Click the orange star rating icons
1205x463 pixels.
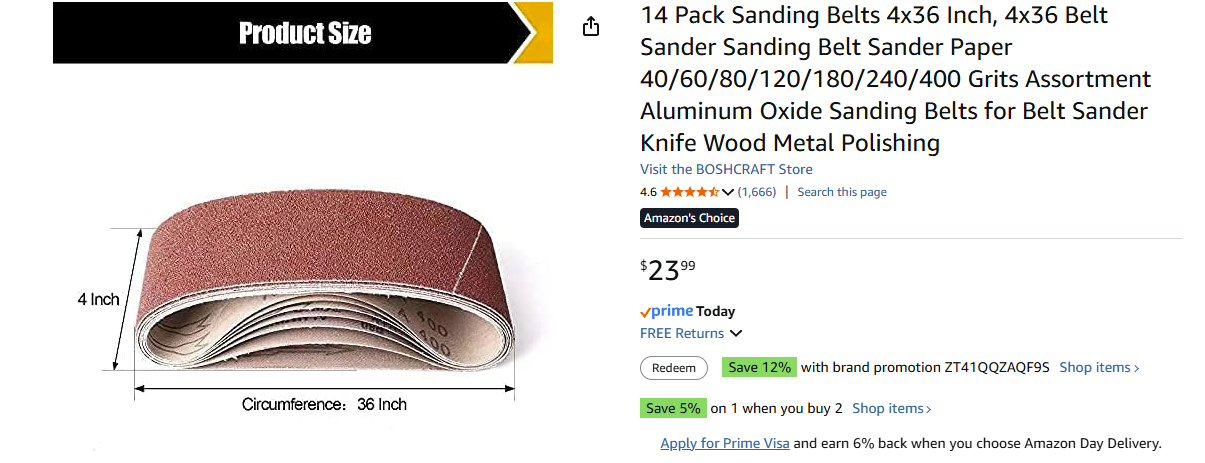(689, 192)
